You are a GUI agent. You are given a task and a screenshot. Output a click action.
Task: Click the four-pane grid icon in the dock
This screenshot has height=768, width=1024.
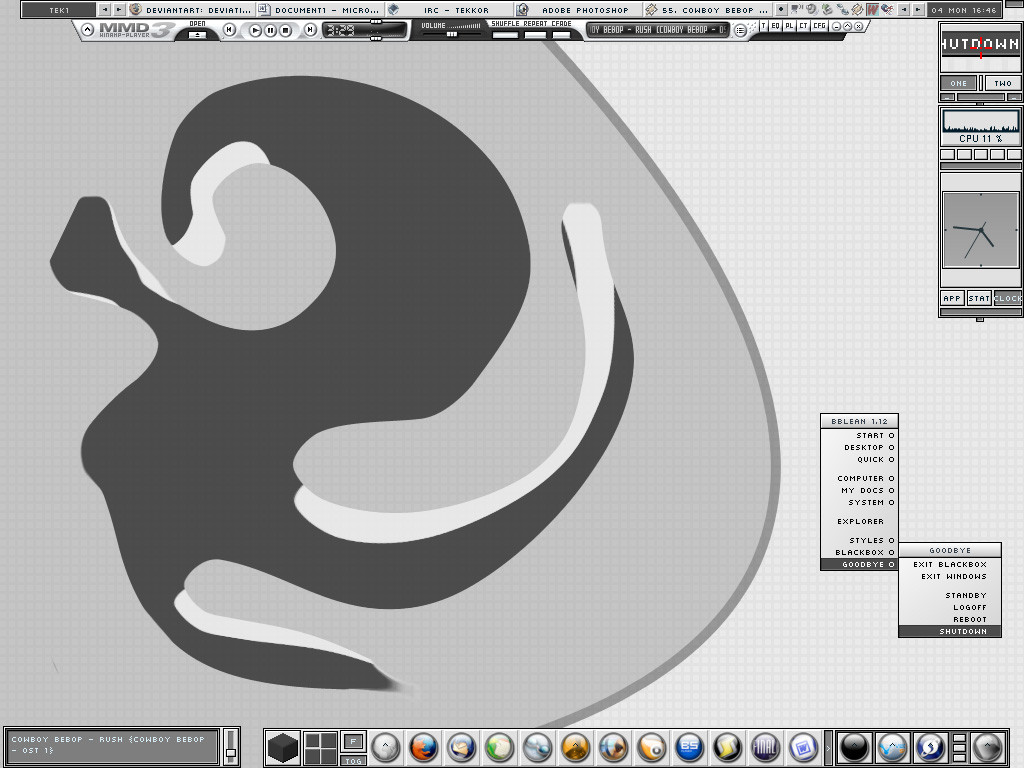coord(321,747)
